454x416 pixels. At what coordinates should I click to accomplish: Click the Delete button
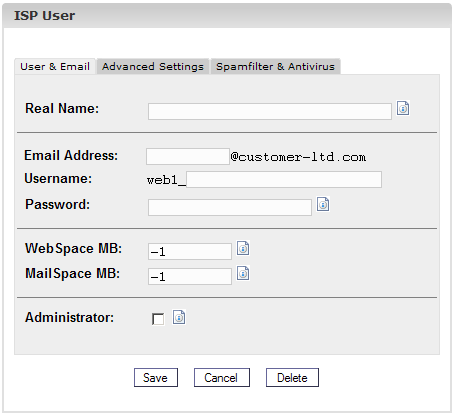[x=292, y=378]
